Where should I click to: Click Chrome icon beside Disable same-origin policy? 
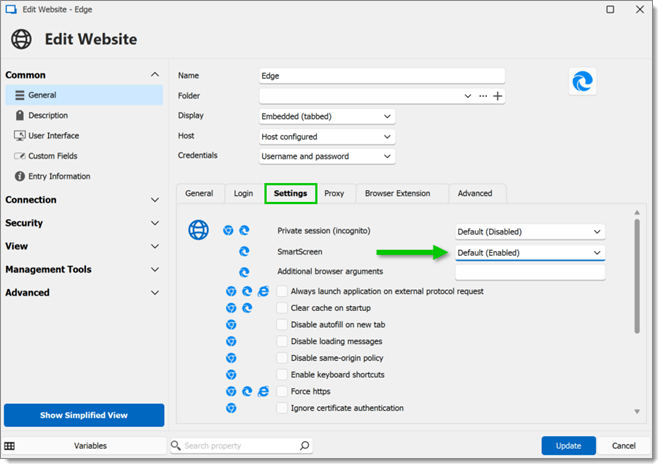(231, 358)
